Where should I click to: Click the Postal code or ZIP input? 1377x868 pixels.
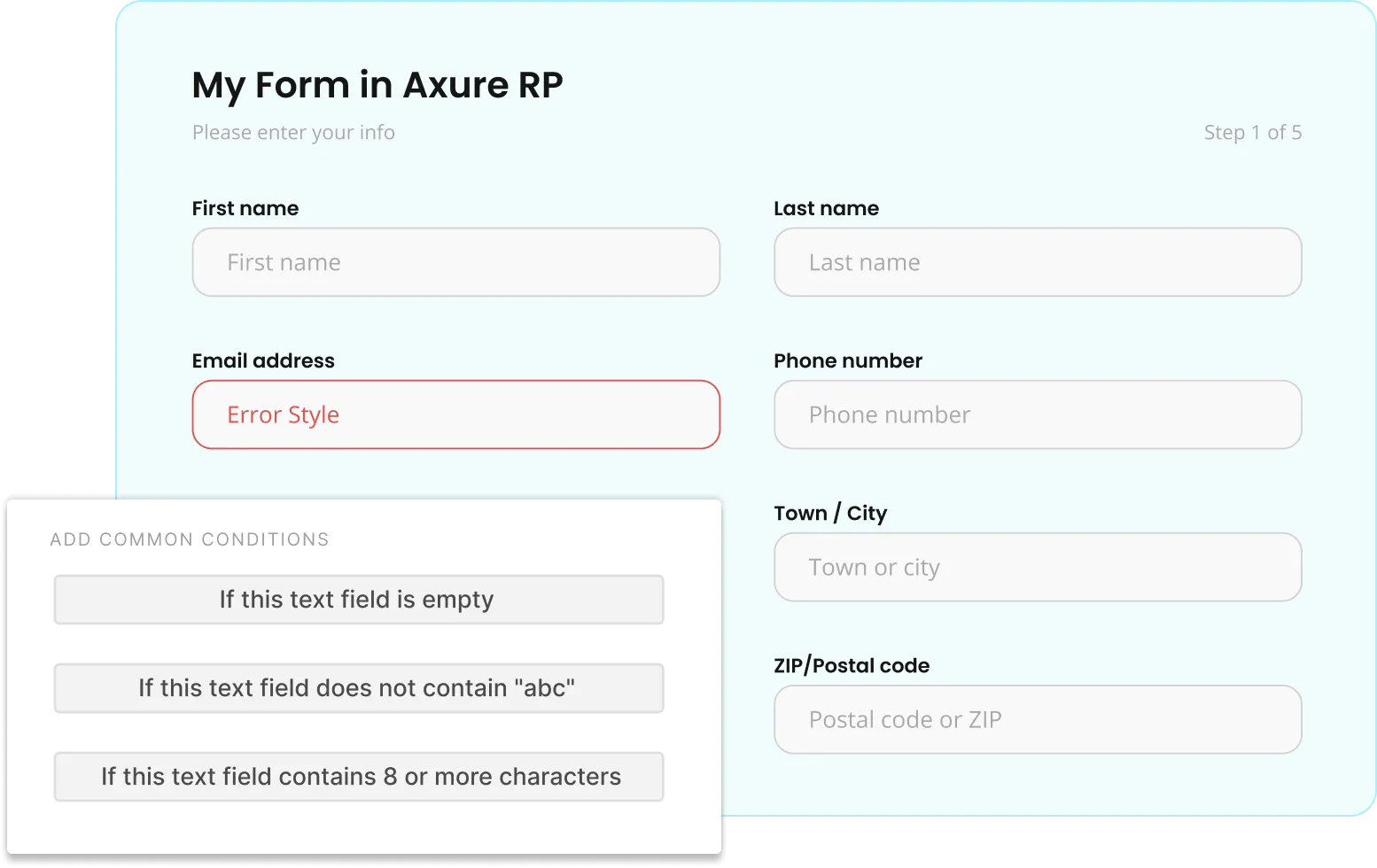click(x=1037, y=719)
